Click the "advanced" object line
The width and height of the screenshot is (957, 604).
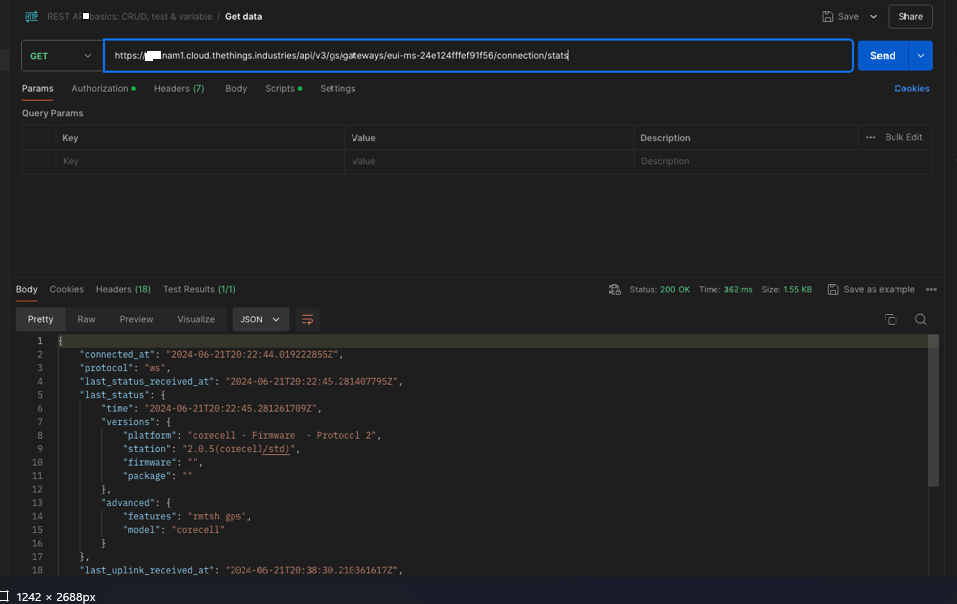click(136, 503)
